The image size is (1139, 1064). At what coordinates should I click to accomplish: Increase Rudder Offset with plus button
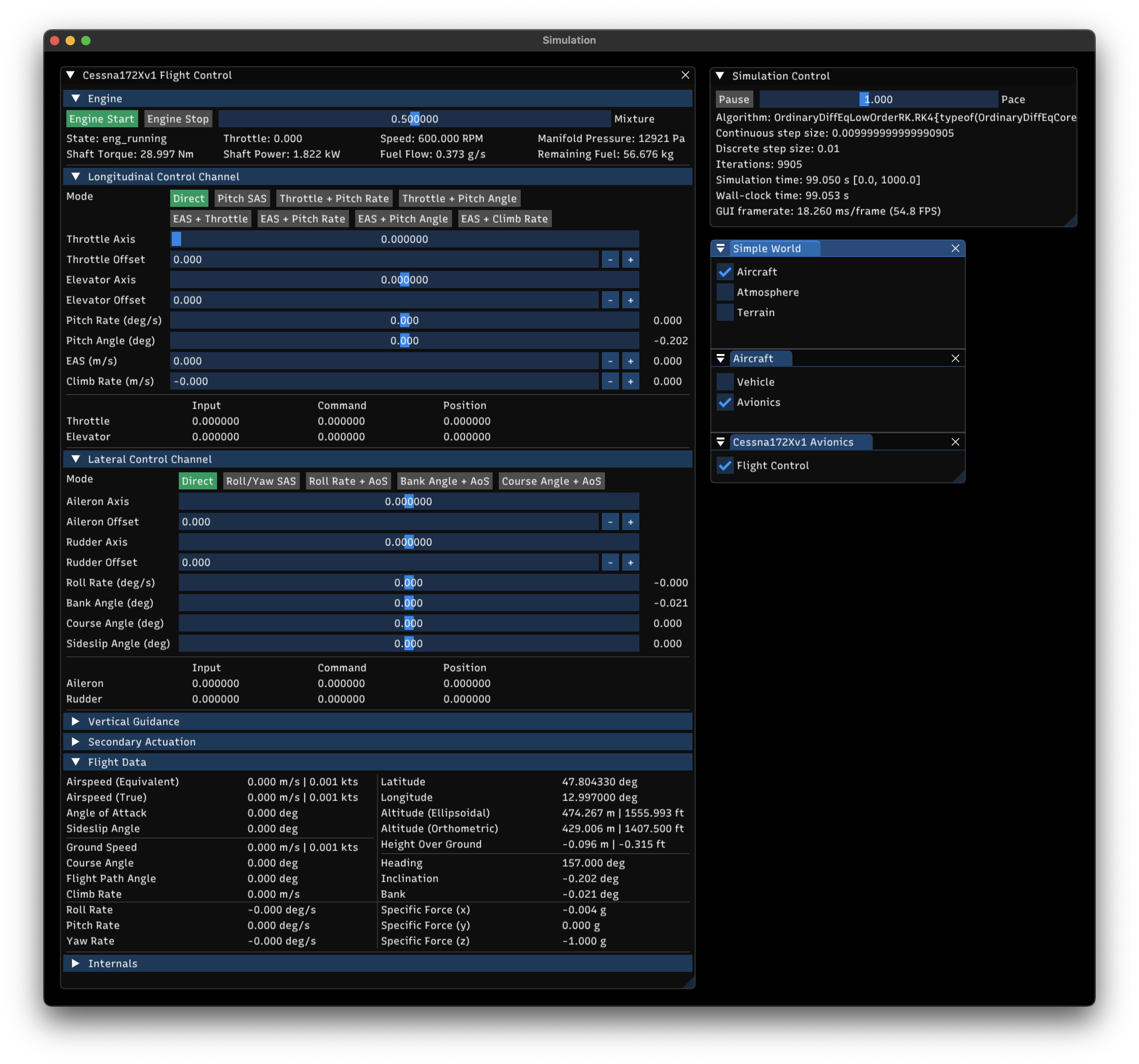630,562
